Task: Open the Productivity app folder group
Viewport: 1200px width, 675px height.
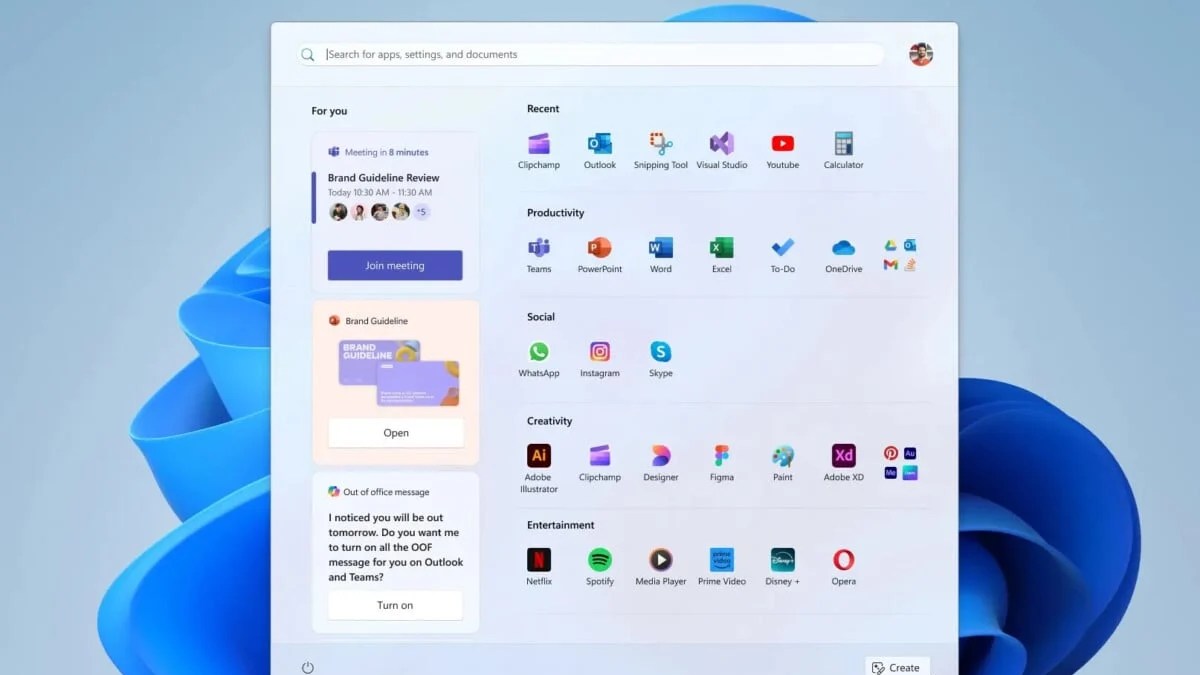Action: [900, 255]
